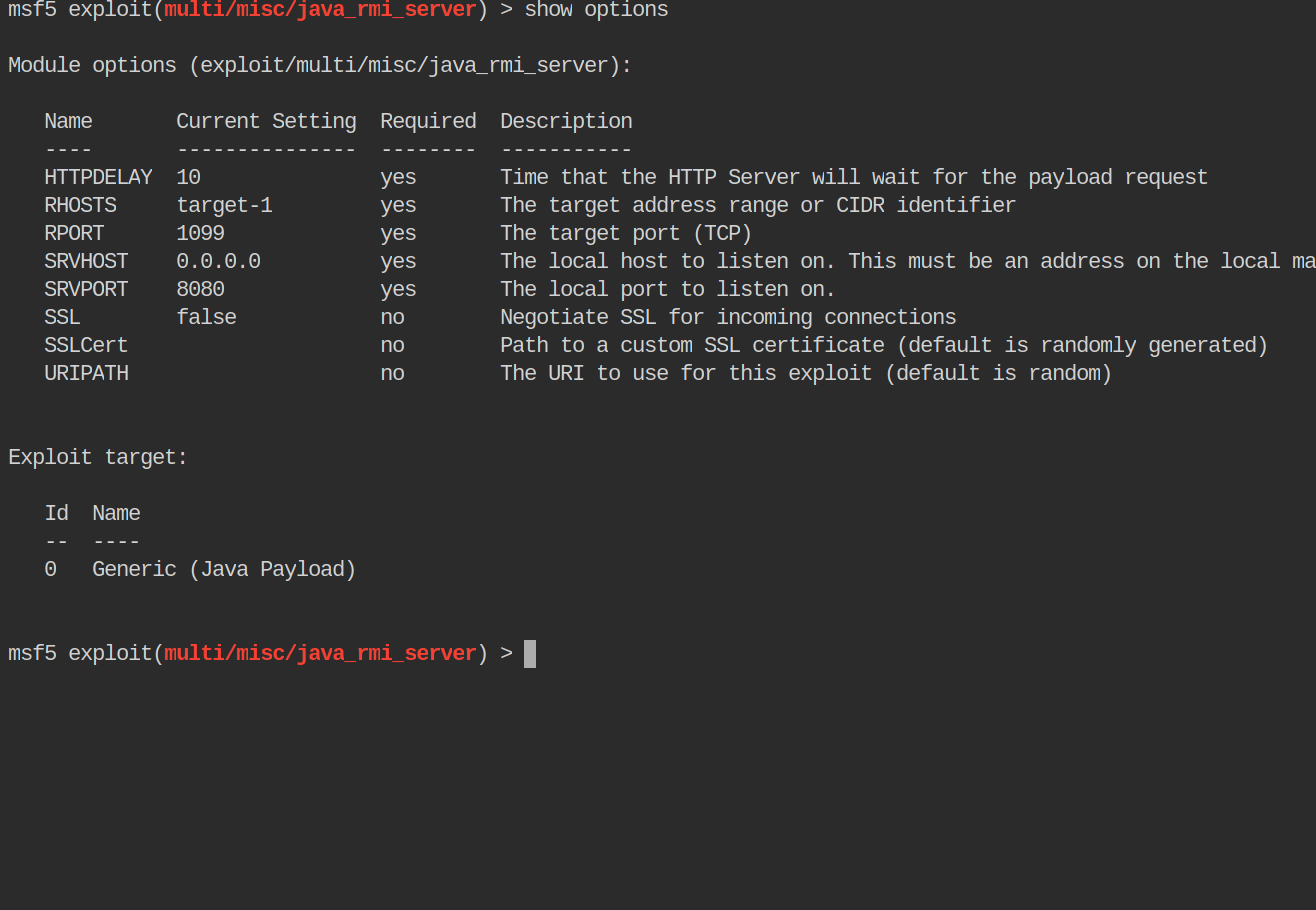Click the SSLCert option name
This screenshot has width=1316, height=910.
point(86,346)
